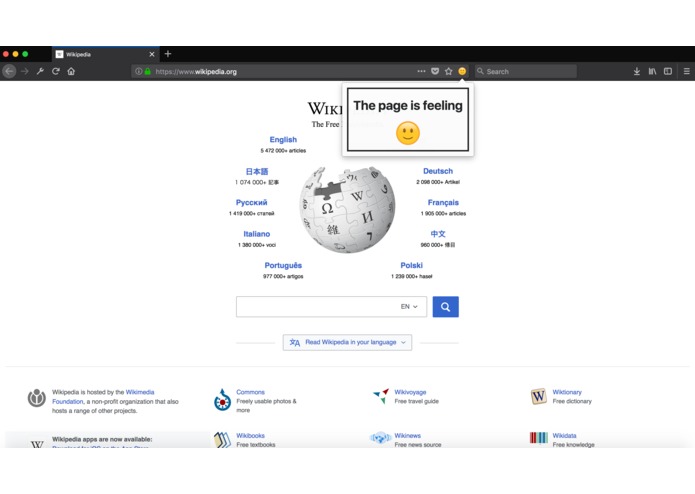This screenshot has height=494, width=695.
Task: Open the Wikinews project link
Action: click(x=407, y=436)
